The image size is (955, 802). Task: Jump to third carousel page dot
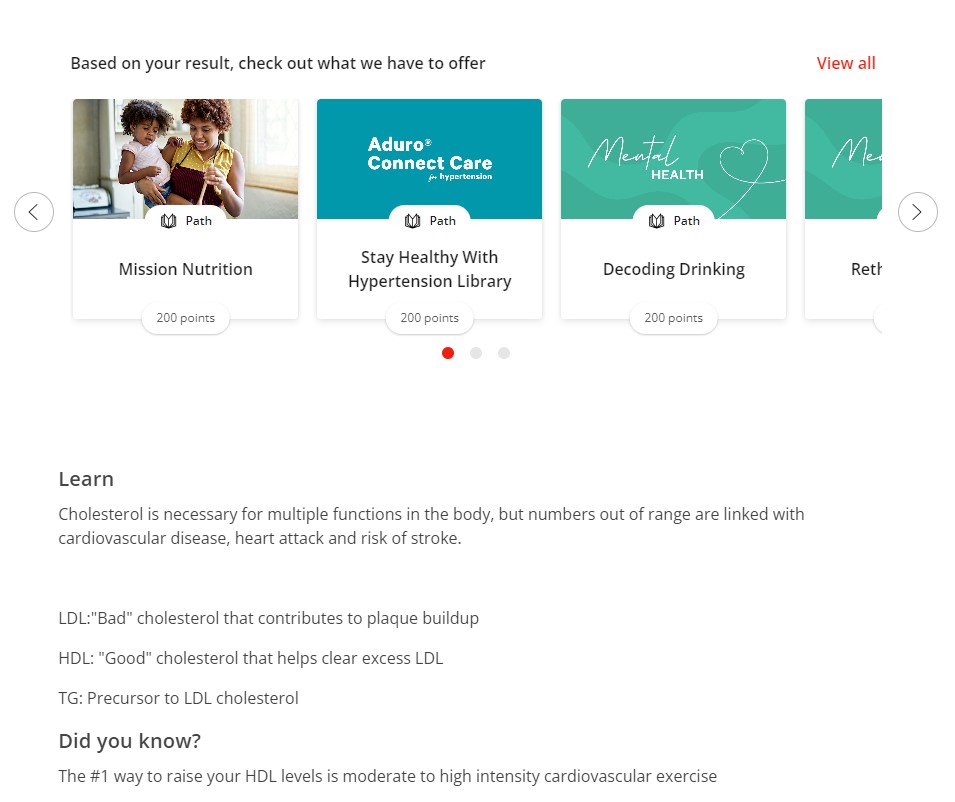click(x=504, y=353)
